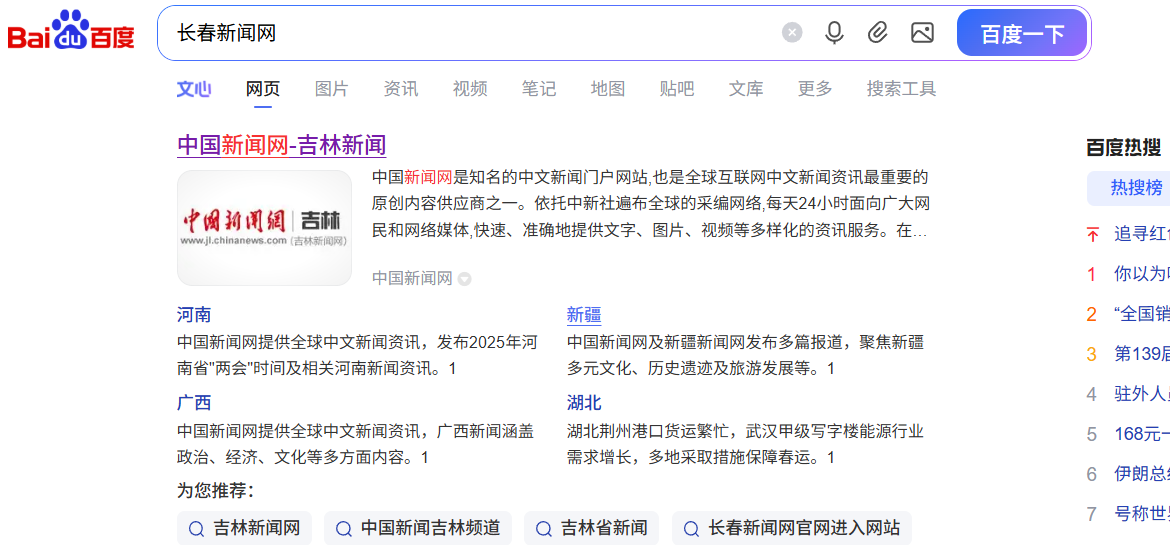The height and width of the screenshot is (545, 1170).
Task: Clear the search box text
Action: click(792, 33)
